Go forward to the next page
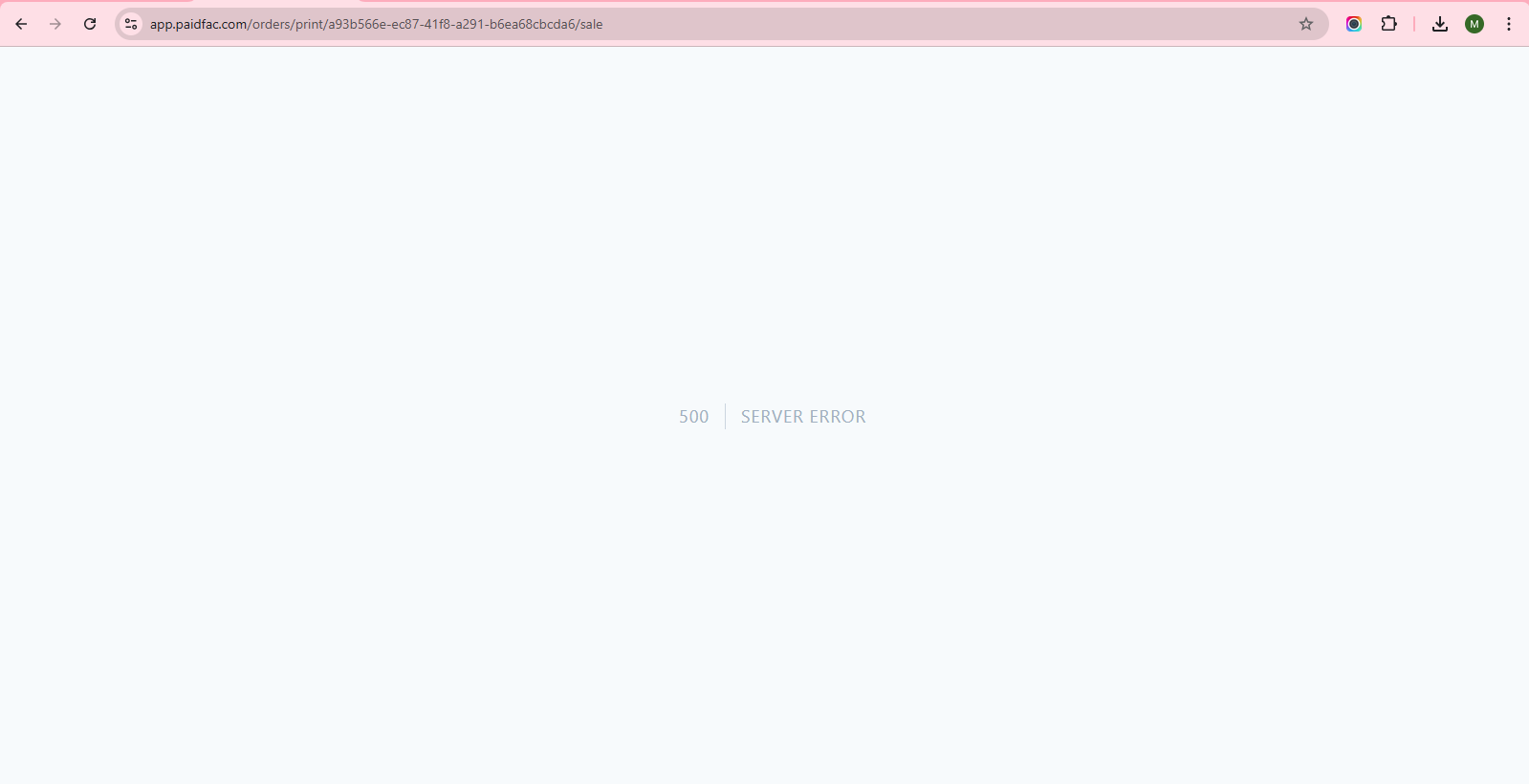1529x784 pixels. [55, 24]
